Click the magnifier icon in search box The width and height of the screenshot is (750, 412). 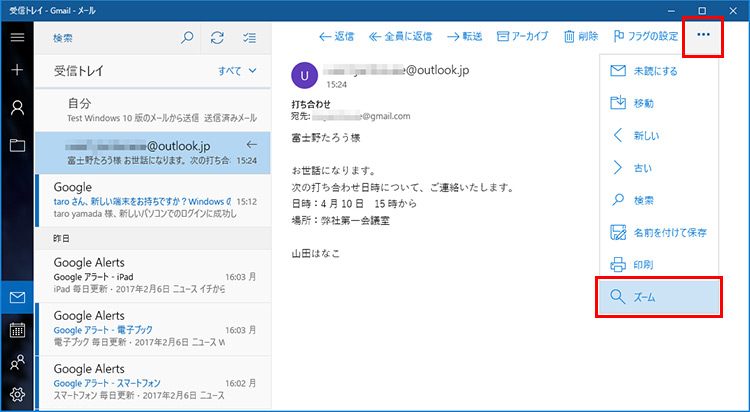pos(186,38)
